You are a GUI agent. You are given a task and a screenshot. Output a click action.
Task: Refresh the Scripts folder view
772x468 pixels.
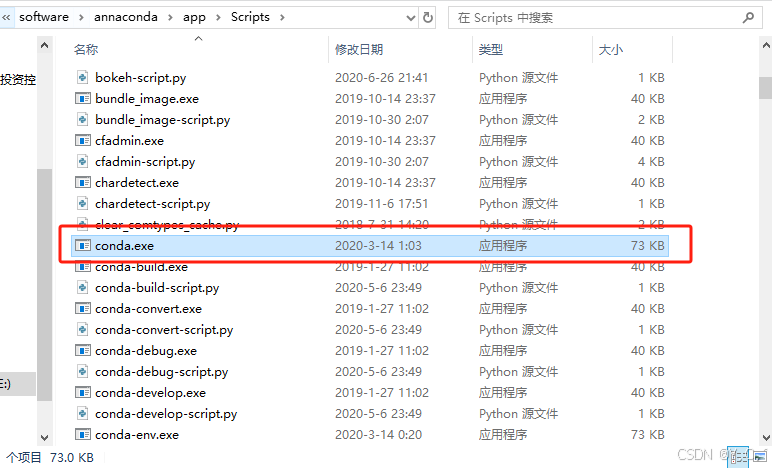[428, 18]
